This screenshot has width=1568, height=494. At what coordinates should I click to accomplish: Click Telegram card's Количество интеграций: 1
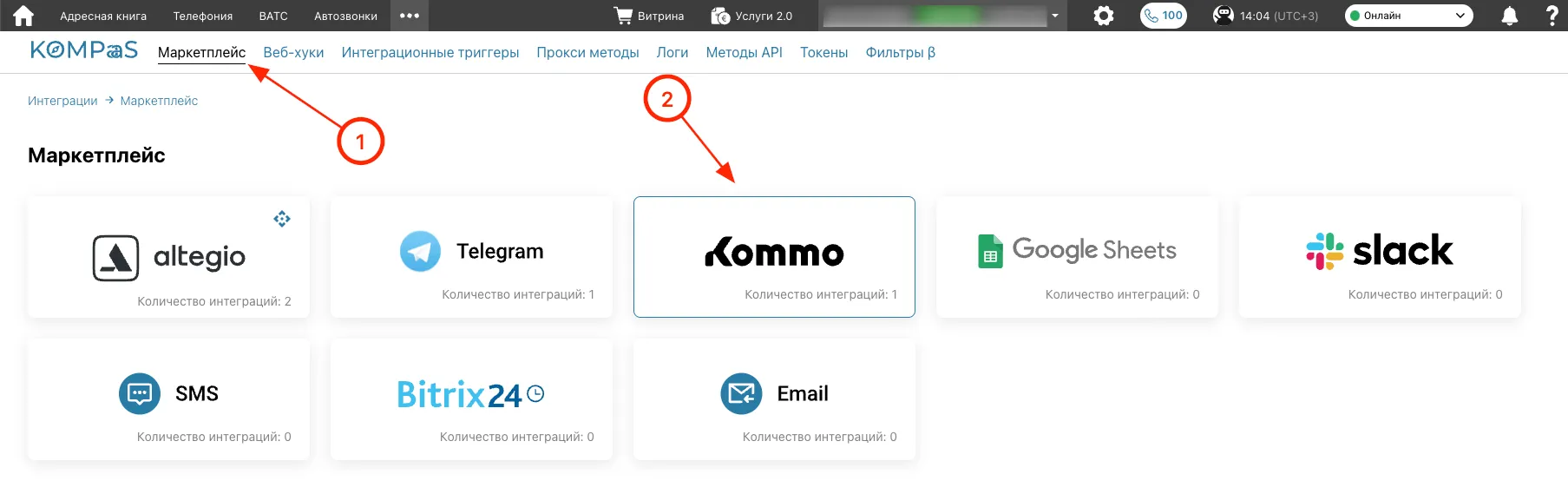click(x=518, y=294)
